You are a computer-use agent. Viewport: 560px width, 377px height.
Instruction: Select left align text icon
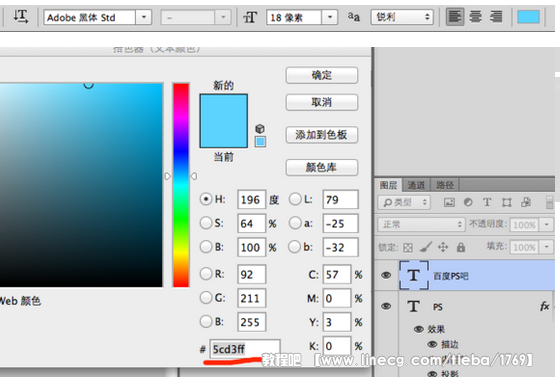click(455, 17)
